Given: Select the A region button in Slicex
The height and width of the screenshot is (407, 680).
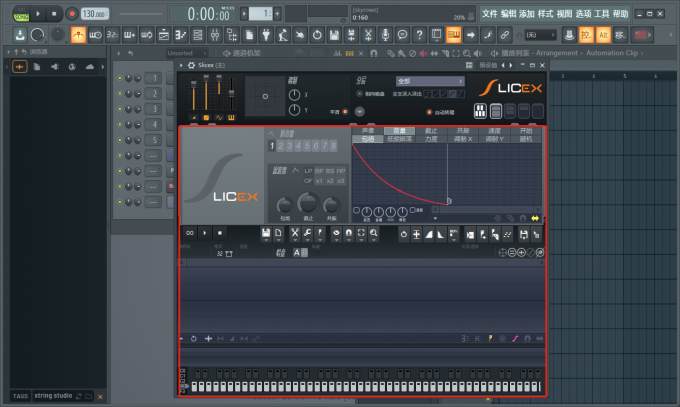Looking at the screenshot, I should point(297,253).
